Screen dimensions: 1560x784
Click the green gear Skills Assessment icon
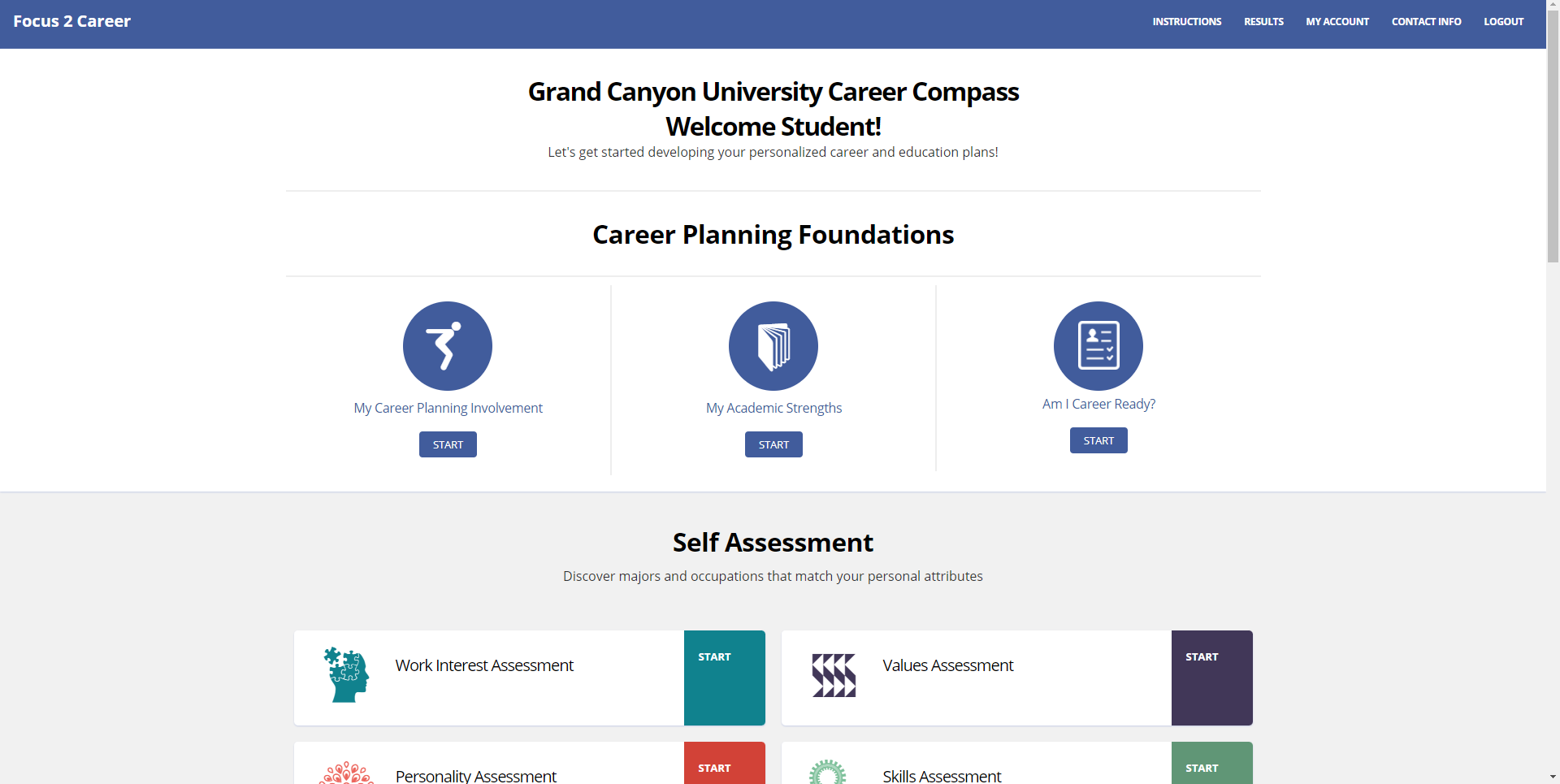828,772
